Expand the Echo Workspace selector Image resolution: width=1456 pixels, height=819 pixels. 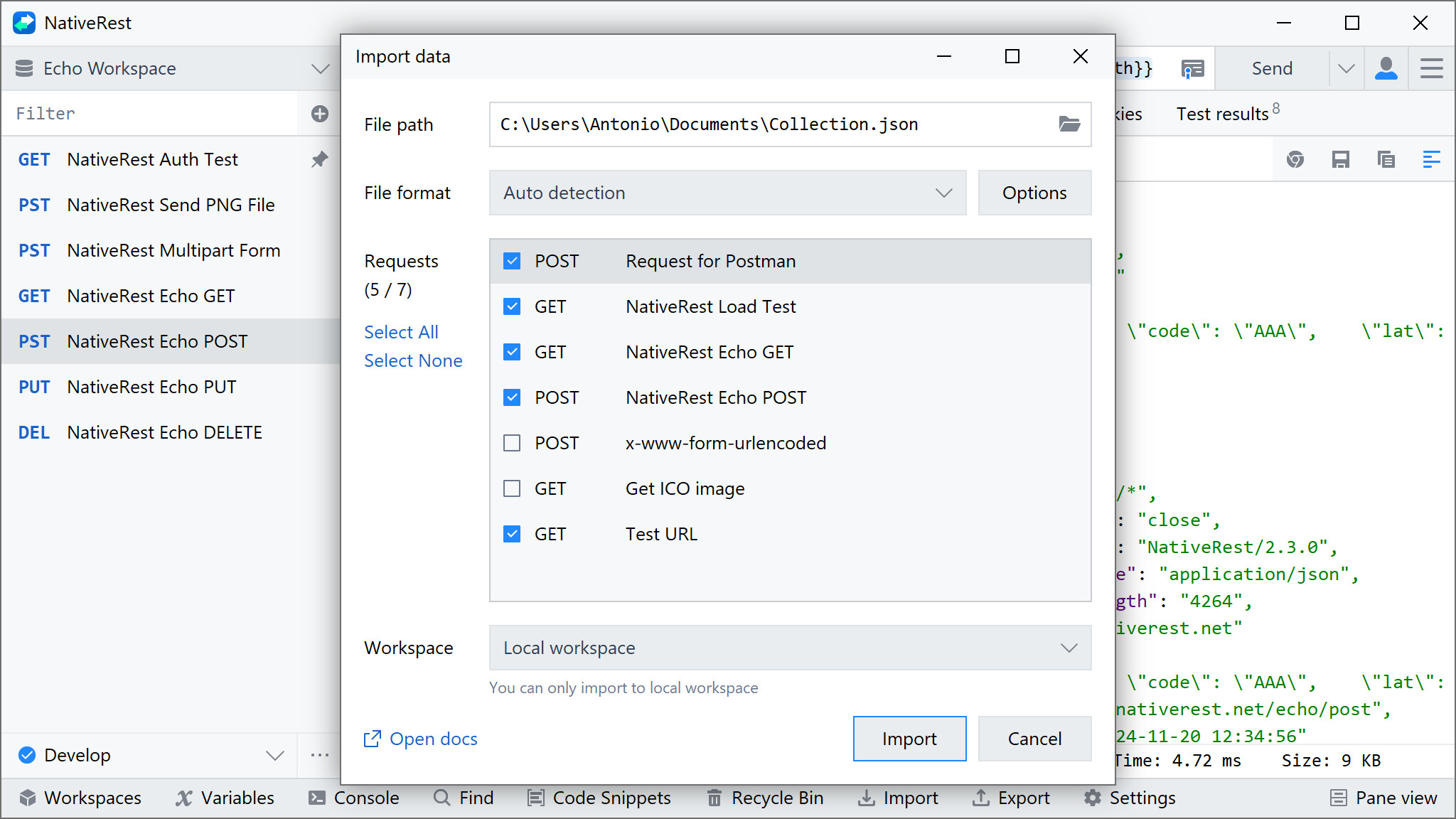(320, 68)
